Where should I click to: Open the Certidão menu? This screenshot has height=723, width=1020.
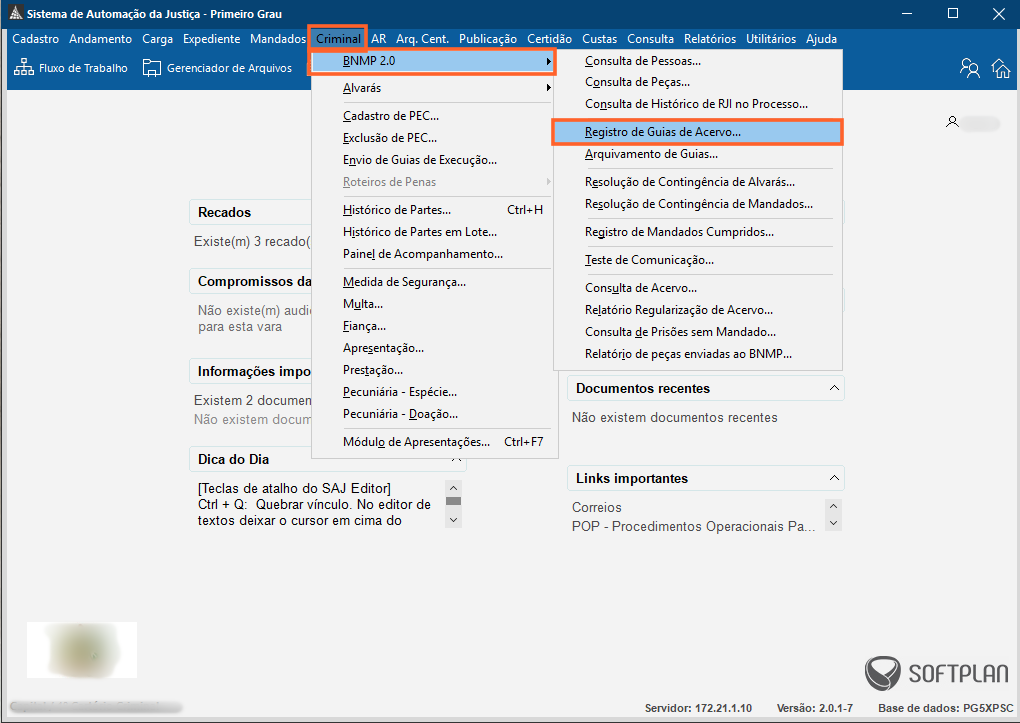(549, 39)
